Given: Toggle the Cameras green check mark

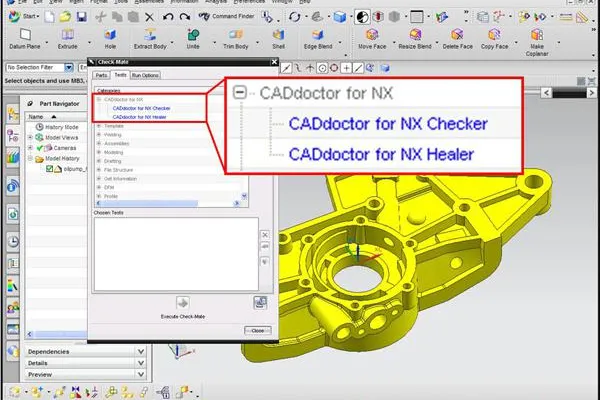Looking at the screenshot, I should (39, 148).
